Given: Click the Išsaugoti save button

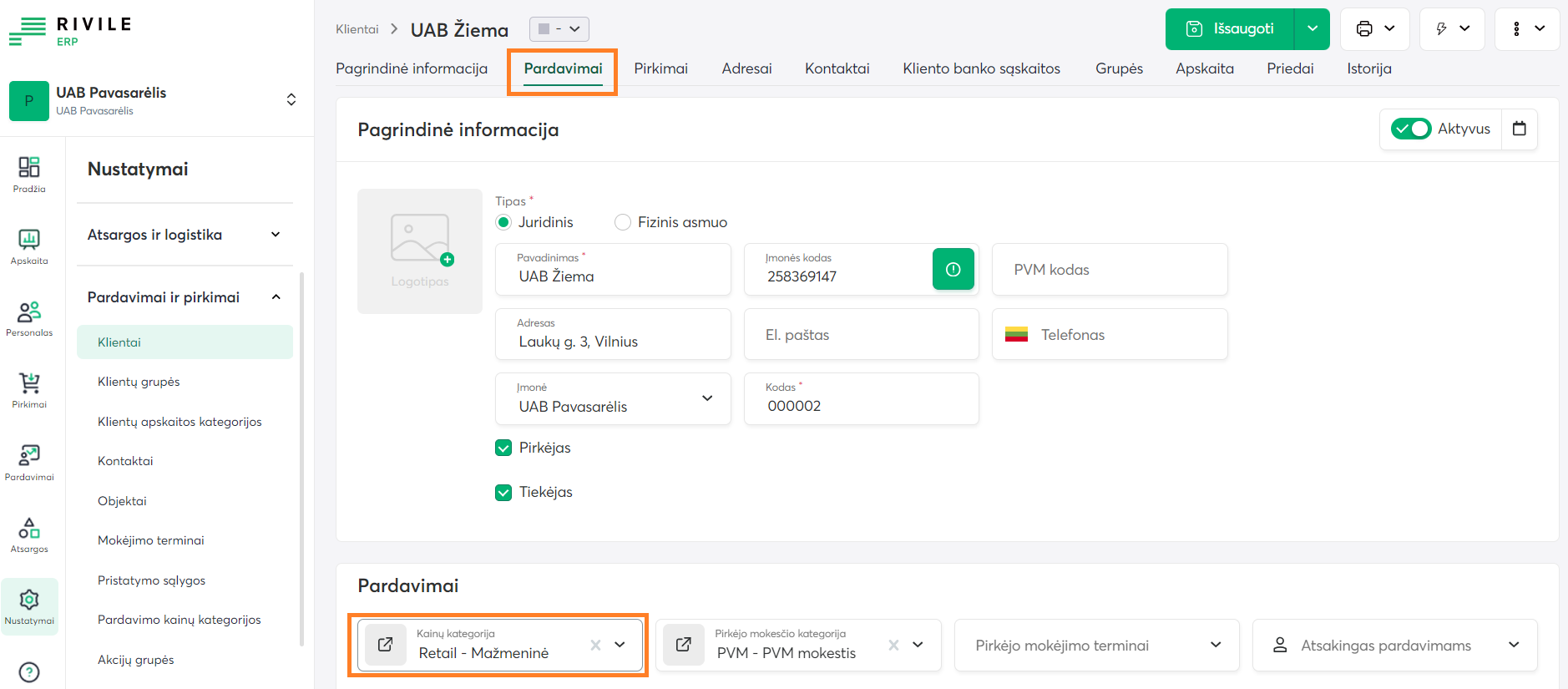Looking at the screenshot, I should click(x=1230, y=29).
